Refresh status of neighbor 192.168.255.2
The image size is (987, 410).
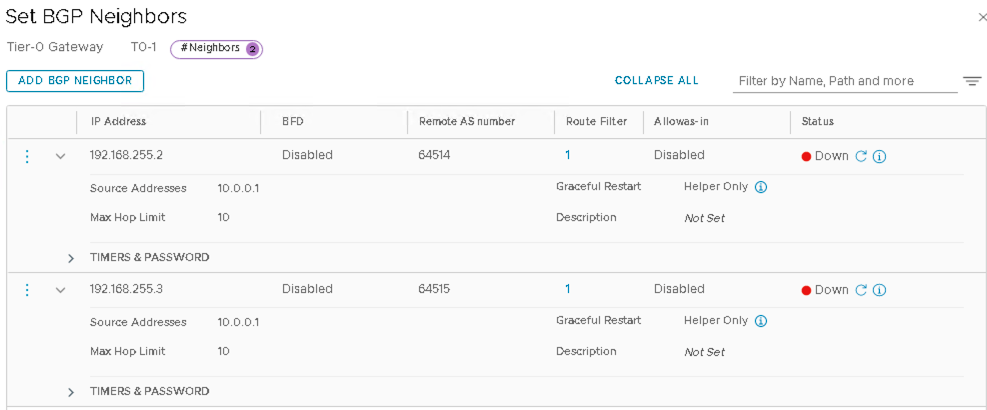pos(861,156)
